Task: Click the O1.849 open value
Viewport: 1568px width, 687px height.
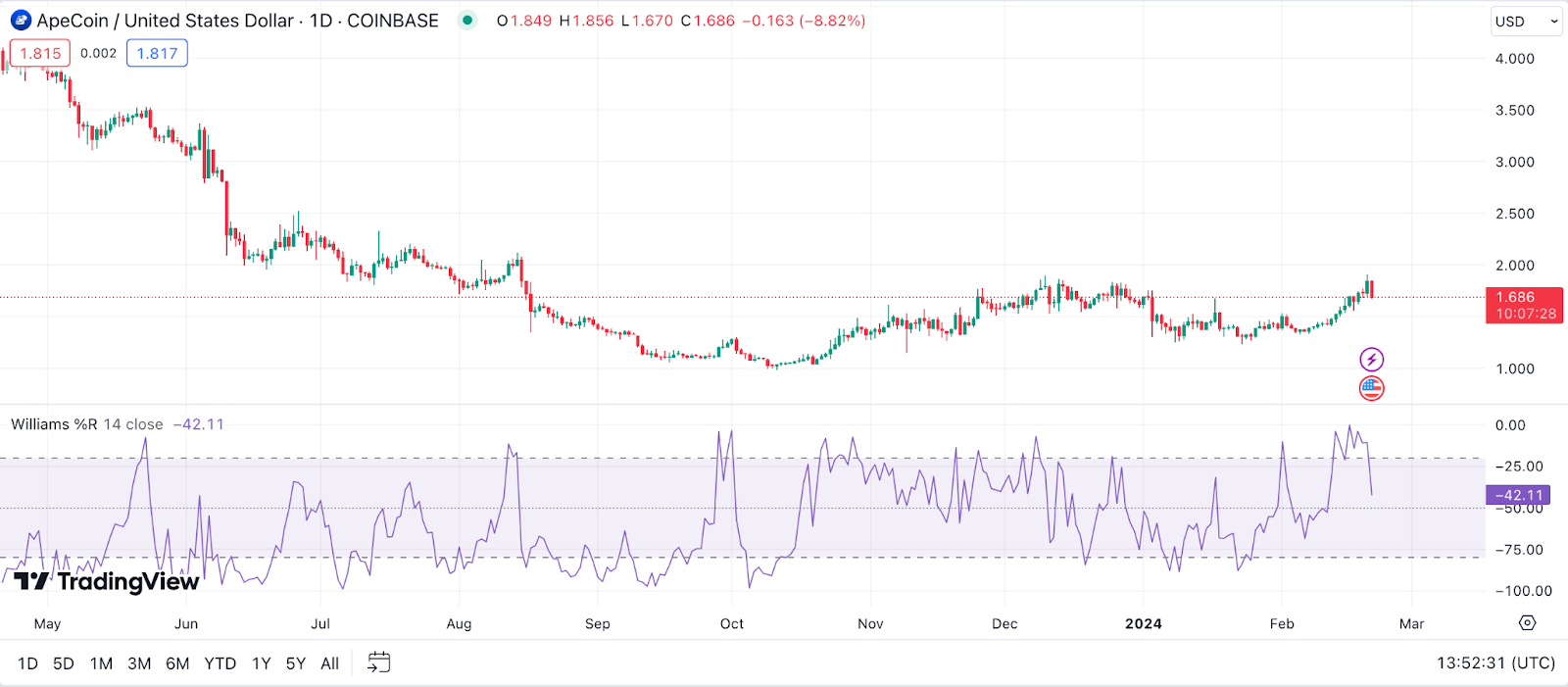Action: coord(524,21)
